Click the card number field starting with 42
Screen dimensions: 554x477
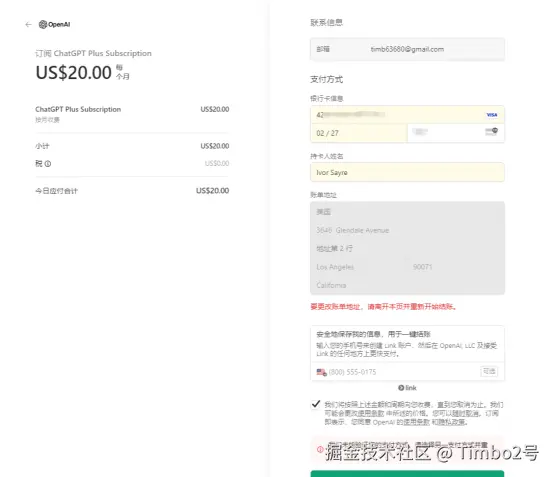tap(407, 115)
